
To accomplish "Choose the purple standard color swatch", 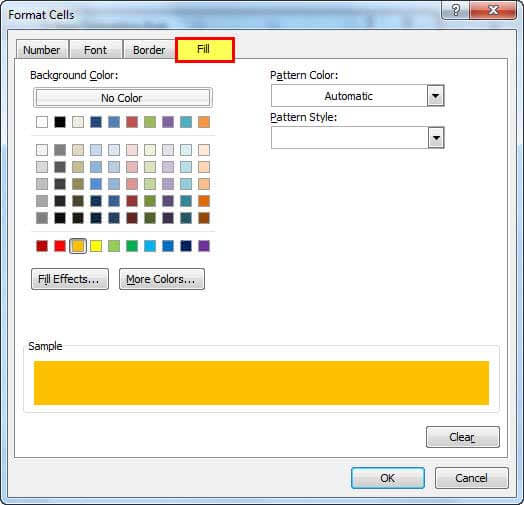I will pos(204,246).
